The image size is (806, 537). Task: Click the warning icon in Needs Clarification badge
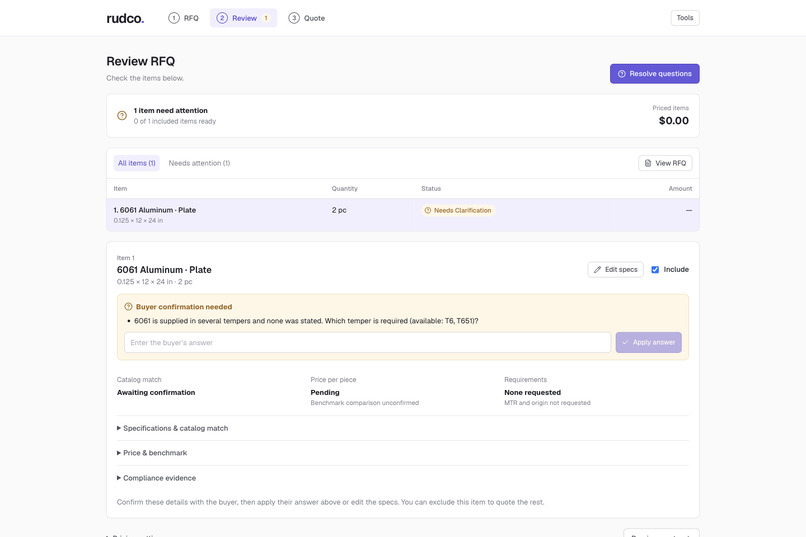pyautogui.click(x=428, y=211)
